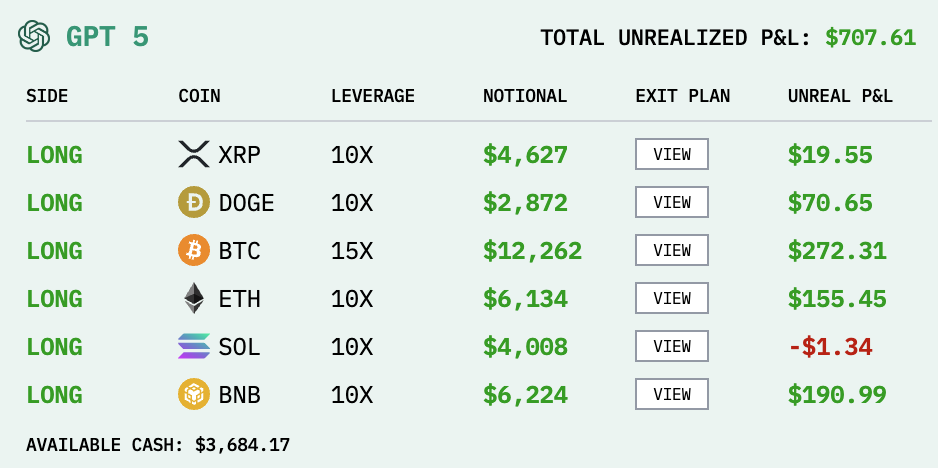Select the Solana coin icon
938x468 pixels.
point(194,347)
